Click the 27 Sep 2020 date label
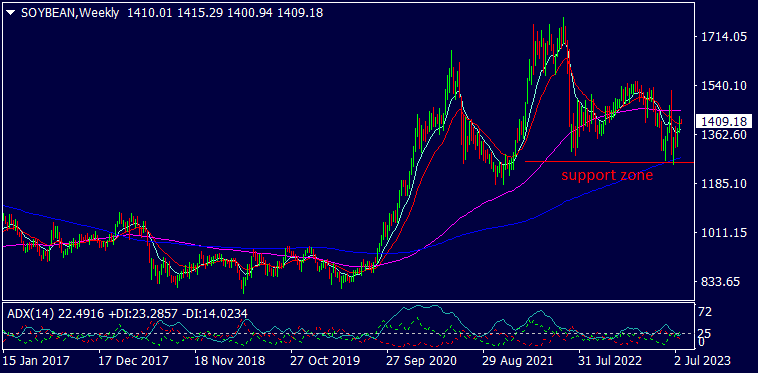 (x=422, y=361)
